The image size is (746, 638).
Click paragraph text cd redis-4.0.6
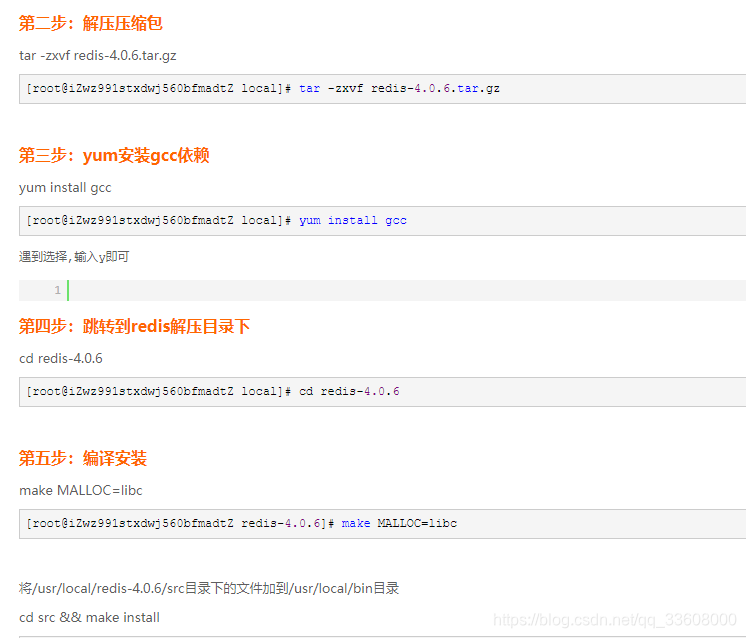pyautogui.click(x=61, y=358)
